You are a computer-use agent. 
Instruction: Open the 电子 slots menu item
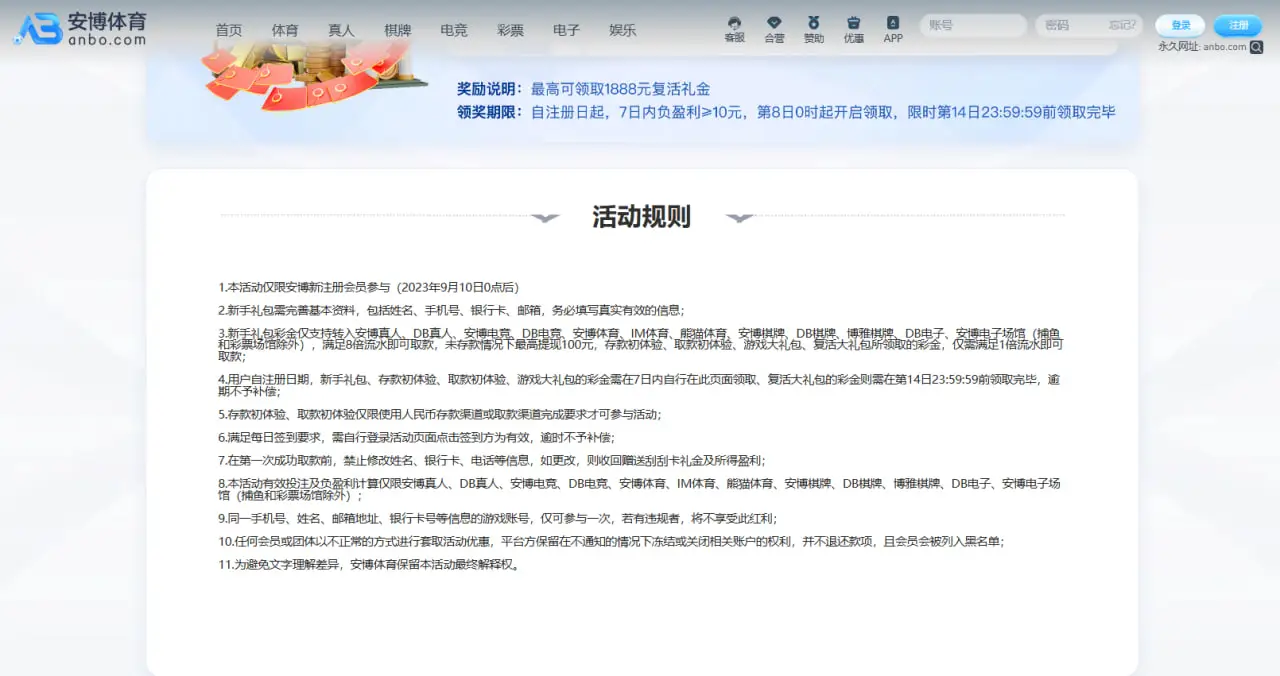coord(567,30)
